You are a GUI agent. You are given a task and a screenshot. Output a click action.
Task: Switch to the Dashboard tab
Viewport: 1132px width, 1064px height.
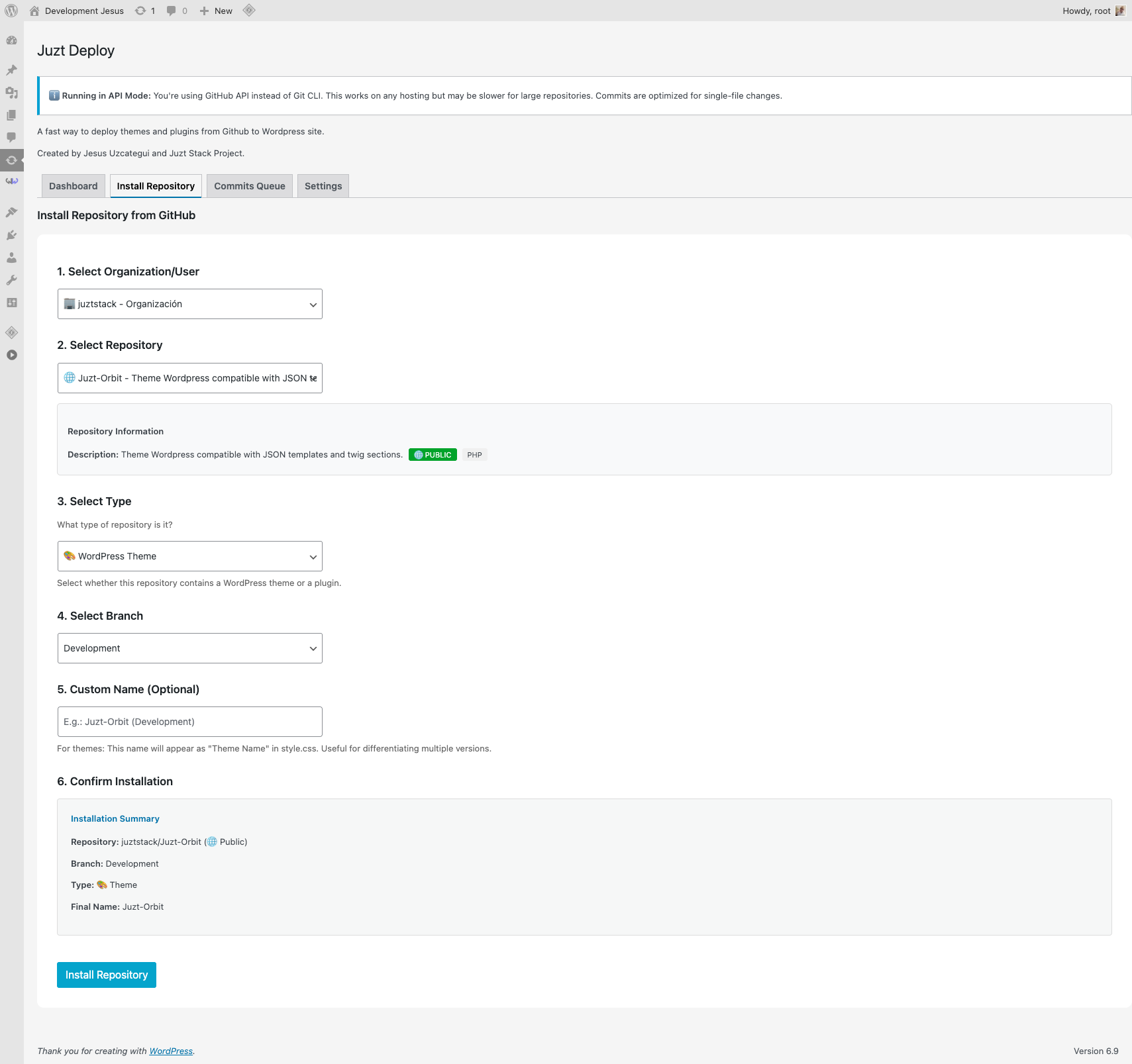point(73,186)
